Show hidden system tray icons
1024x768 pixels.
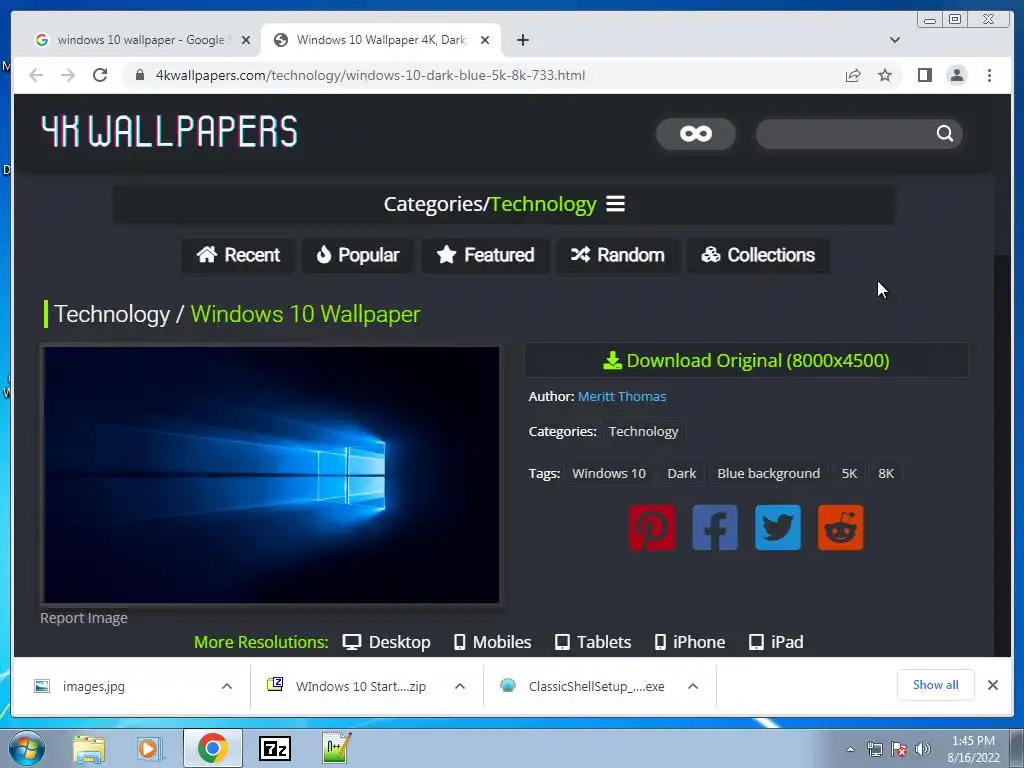pyautogui.click(x=850, y=749)
